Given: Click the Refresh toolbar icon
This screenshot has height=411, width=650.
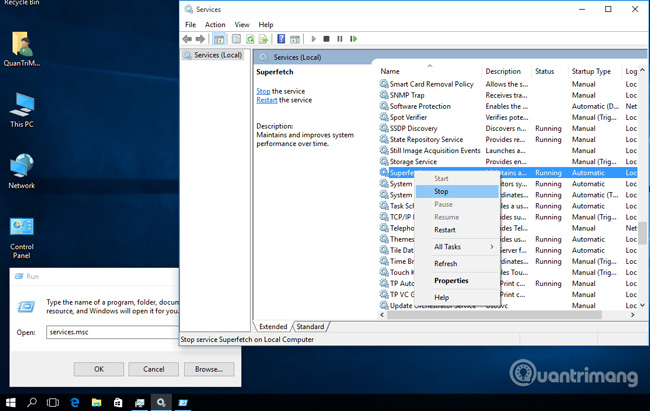Looking at the screenshot, I should pyautogui.click(x=250, y=39).
